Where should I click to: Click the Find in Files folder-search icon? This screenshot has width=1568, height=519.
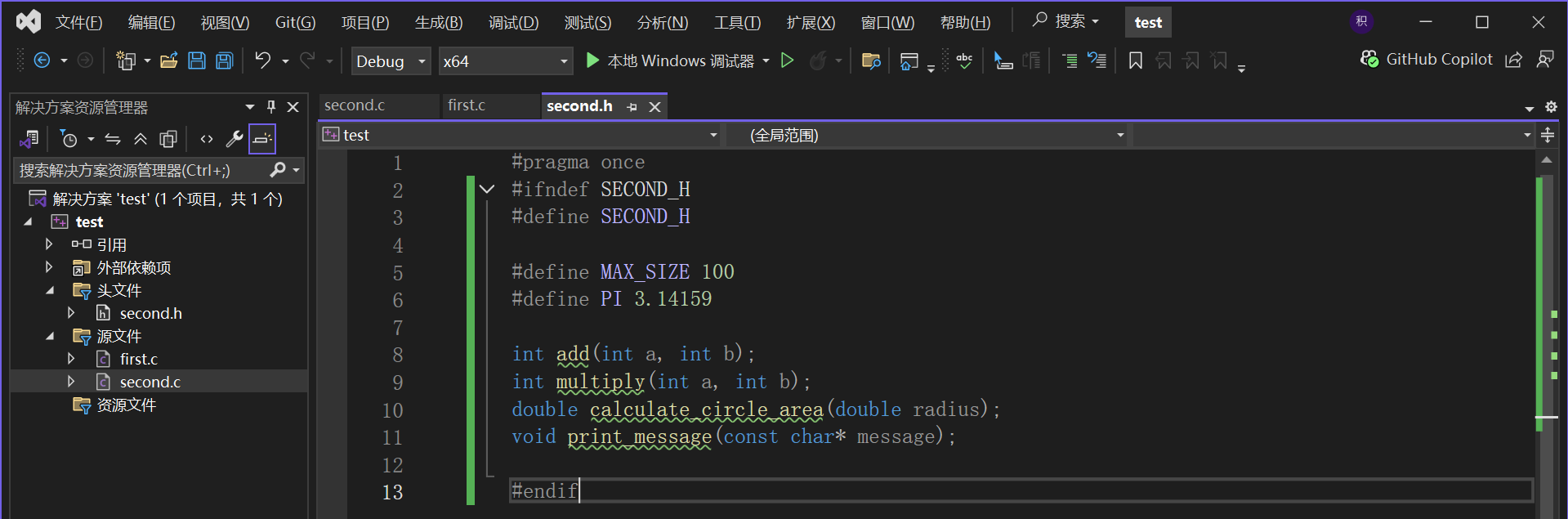pos(871,60)
